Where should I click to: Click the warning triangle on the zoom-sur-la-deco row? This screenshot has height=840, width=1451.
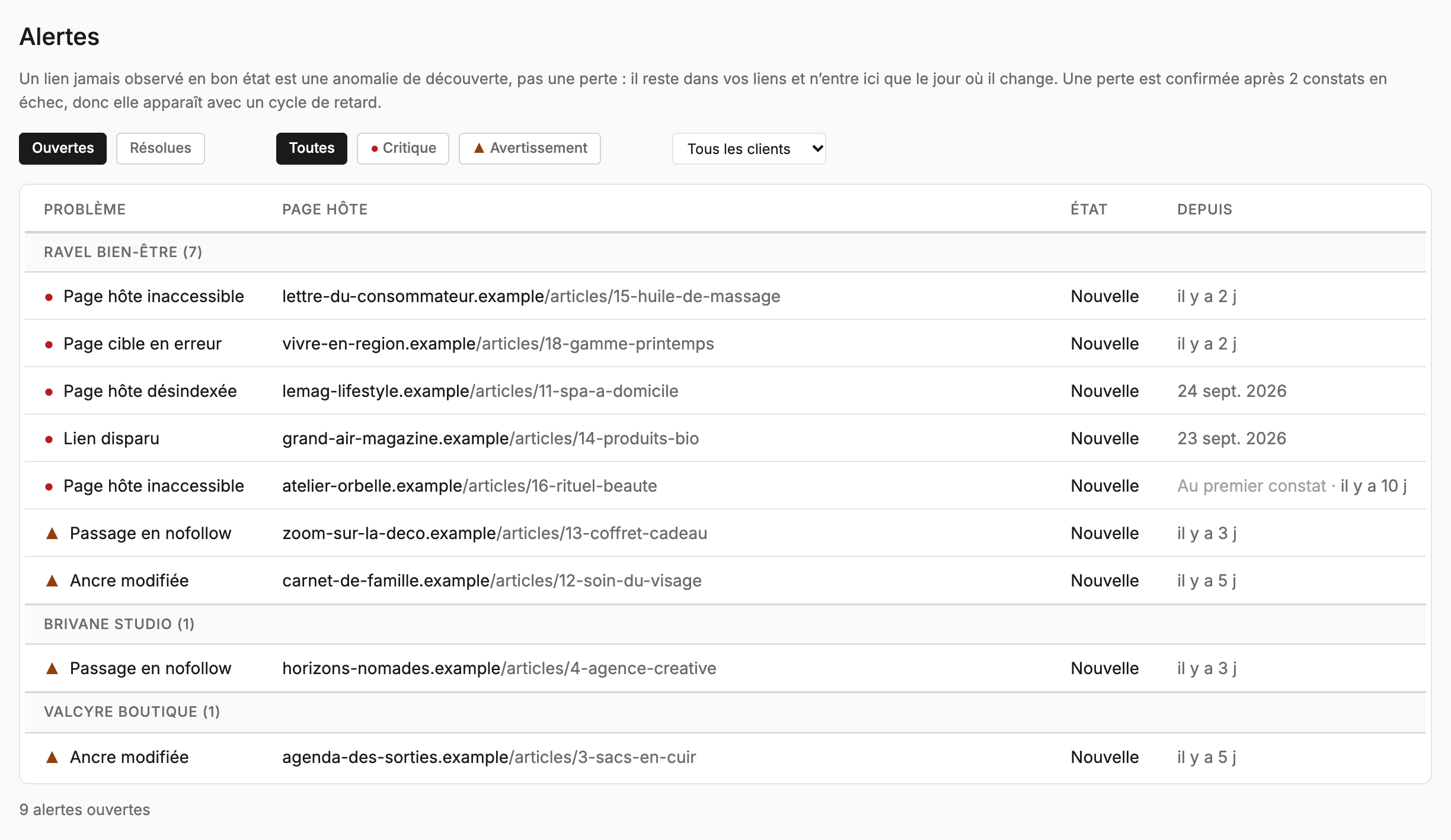coord(52,534)
